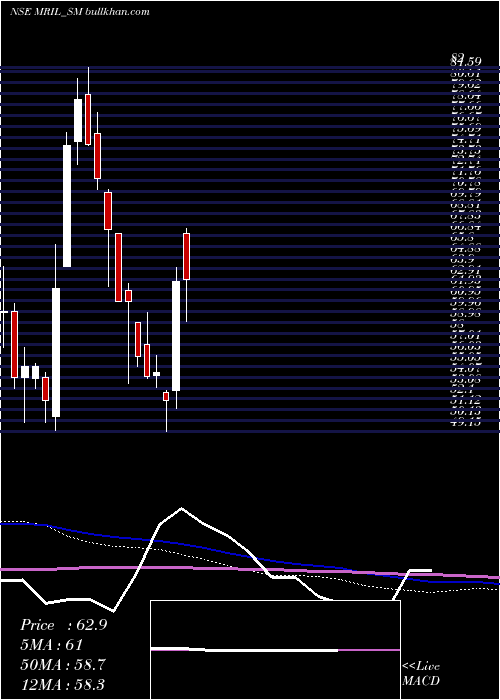Click the tallest white candlestick body

56,353
